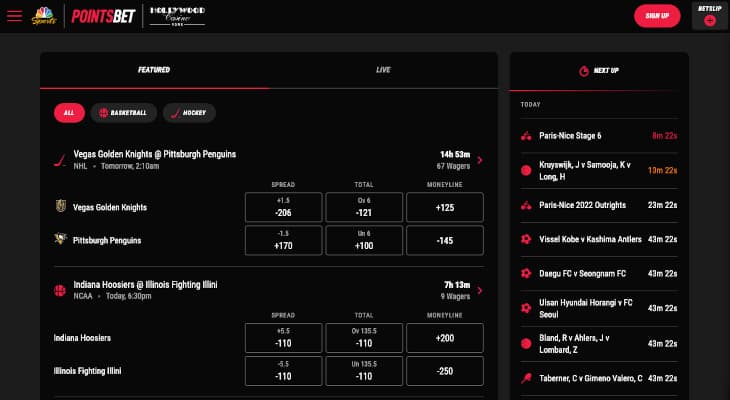This screenshot has height=400, width=730.
Task: Select Pittsburgh Penguins moneyline -145
Action: pos(445,240)
